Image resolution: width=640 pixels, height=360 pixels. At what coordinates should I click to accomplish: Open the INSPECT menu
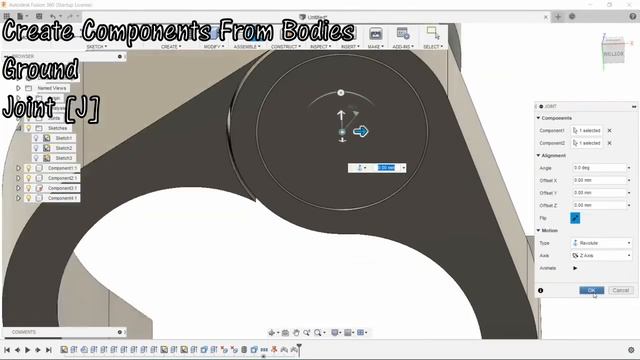click(x=320, y=47)
